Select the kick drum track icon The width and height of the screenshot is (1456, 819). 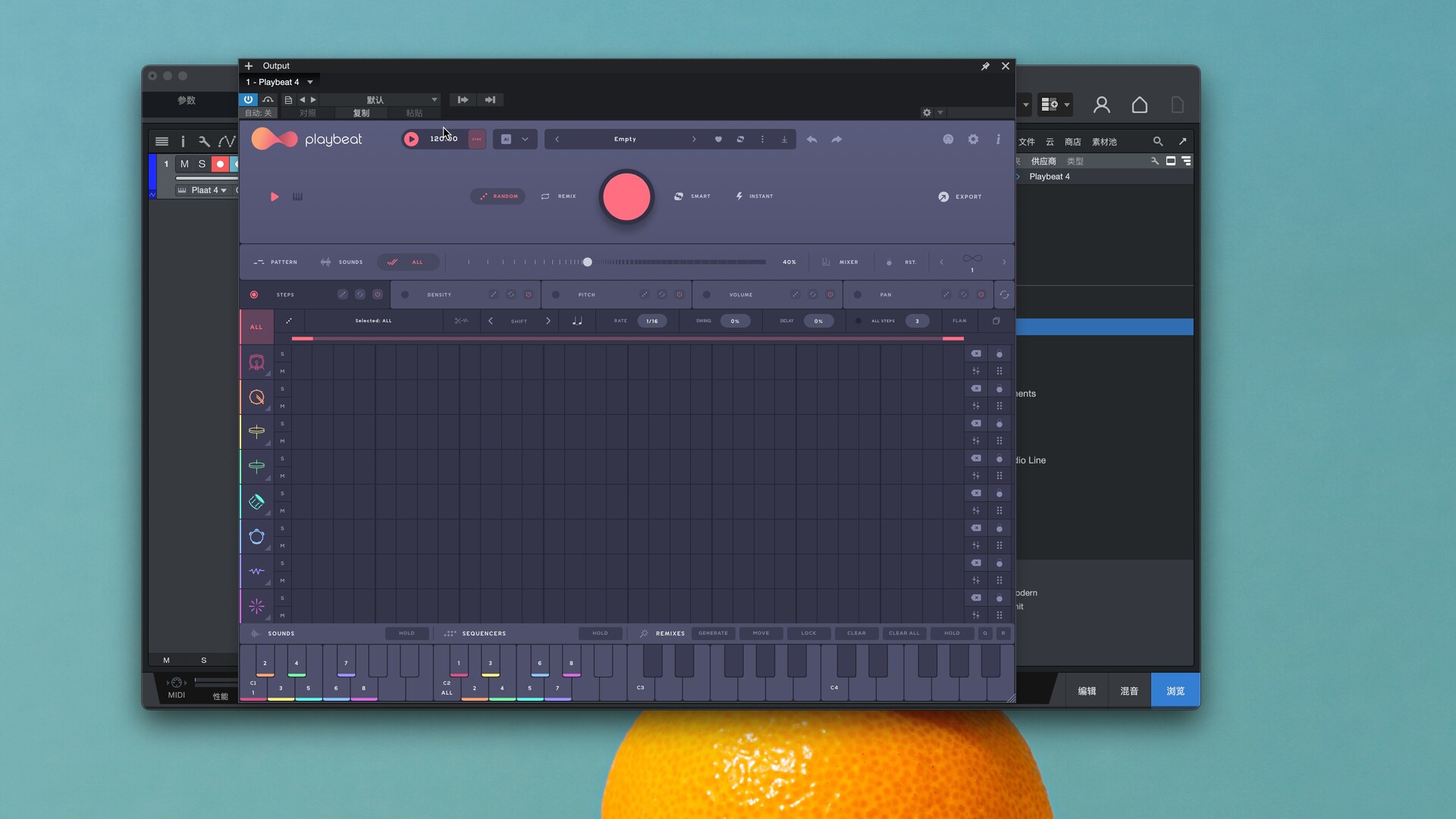click(x=256, y=362)
